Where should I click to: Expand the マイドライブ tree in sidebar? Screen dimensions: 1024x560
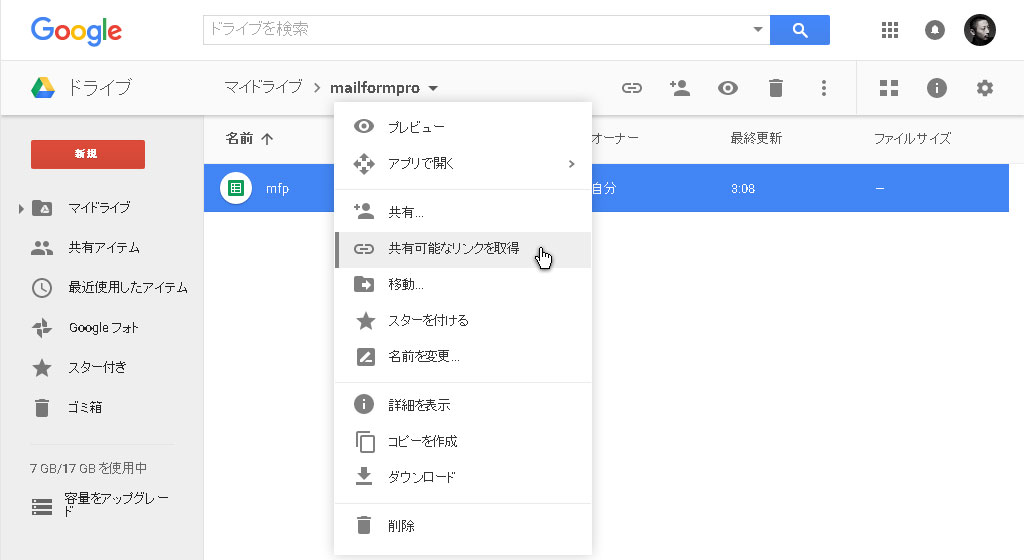(x=20, y=208)
